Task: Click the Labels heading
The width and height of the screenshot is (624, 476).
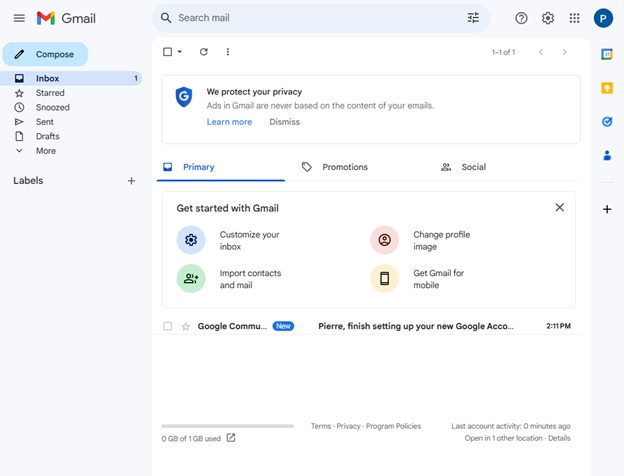Action: (x=28, y=180)
